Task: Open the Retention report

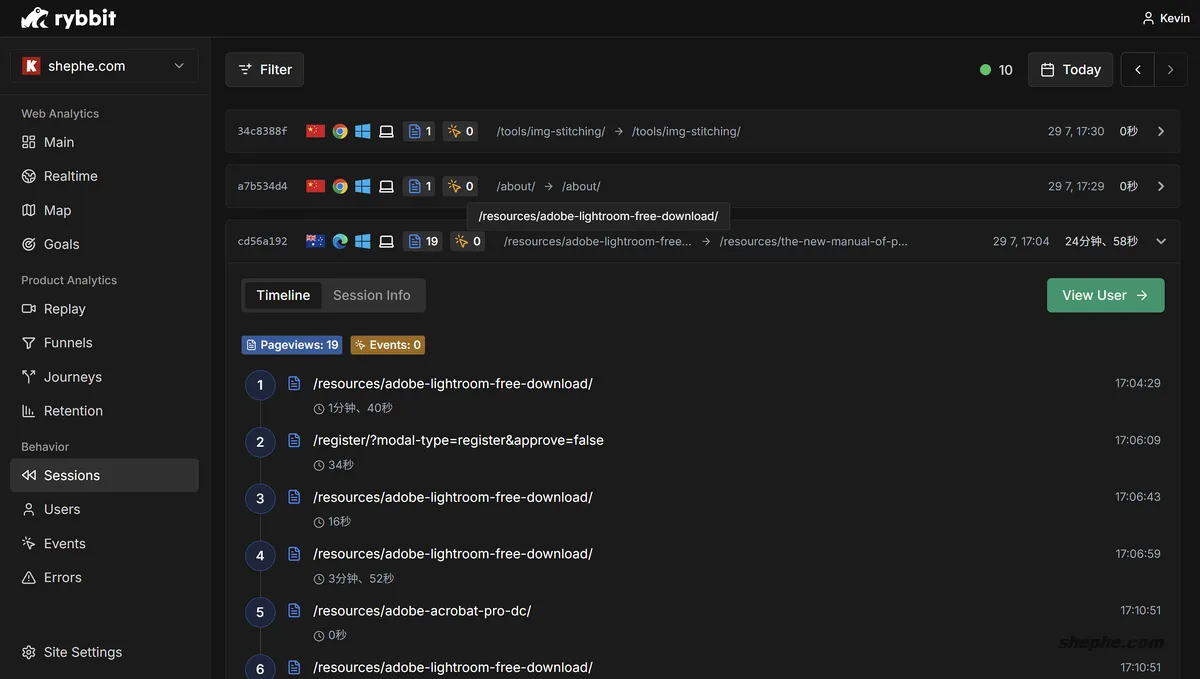Action: (x=73, y=411)
